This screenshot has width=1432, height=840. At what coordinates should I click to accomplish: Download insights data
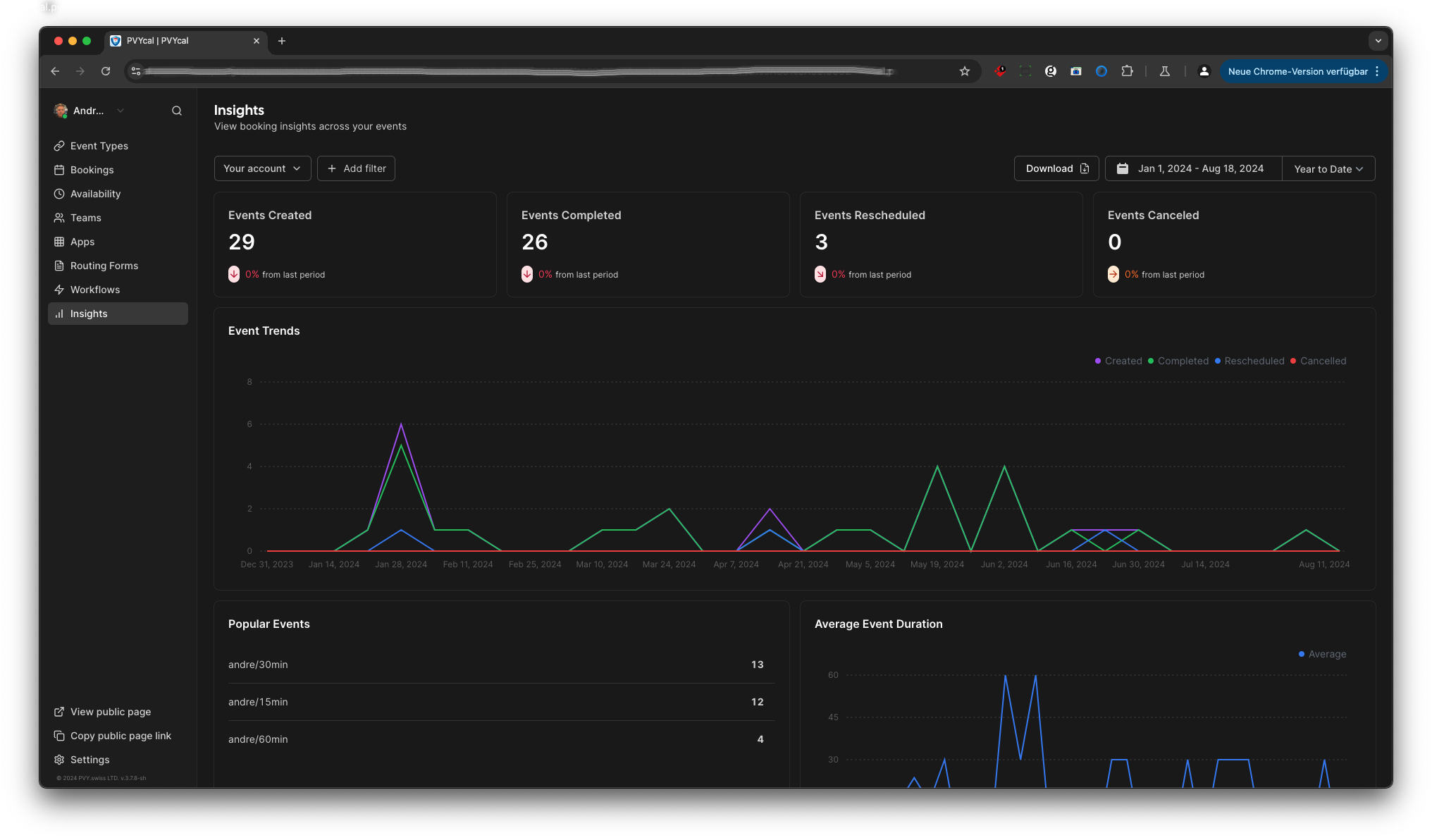click(1056, 168)
